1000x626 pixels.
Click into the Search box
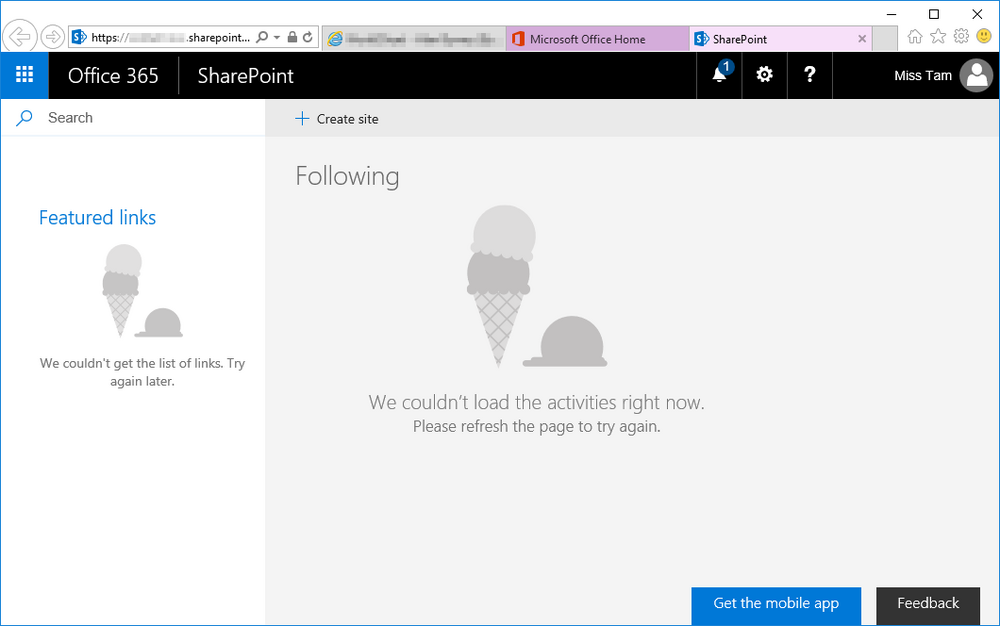coord(133,118)
